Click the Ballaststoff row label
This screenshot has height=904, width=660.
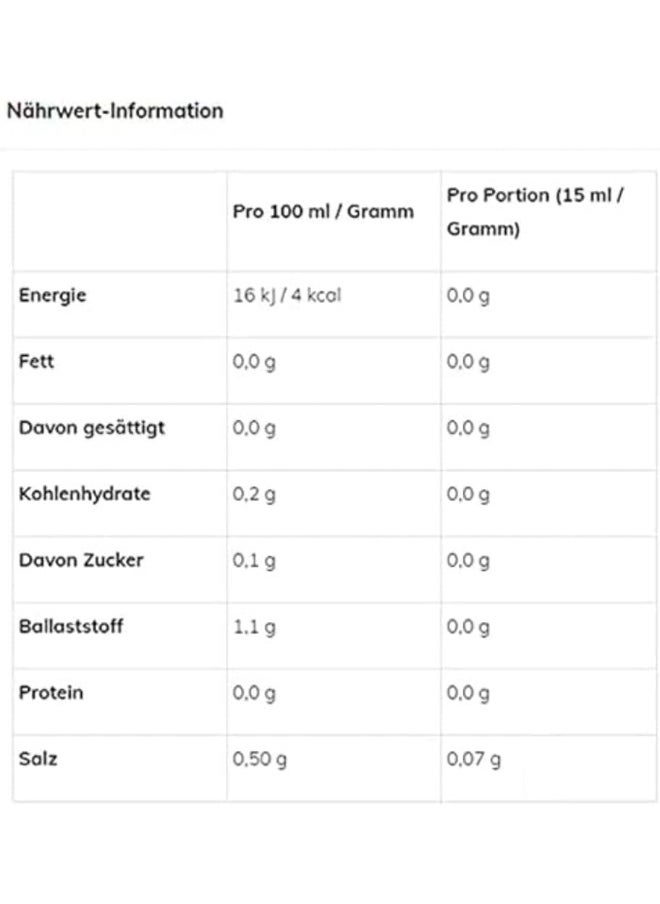(71, 626)
